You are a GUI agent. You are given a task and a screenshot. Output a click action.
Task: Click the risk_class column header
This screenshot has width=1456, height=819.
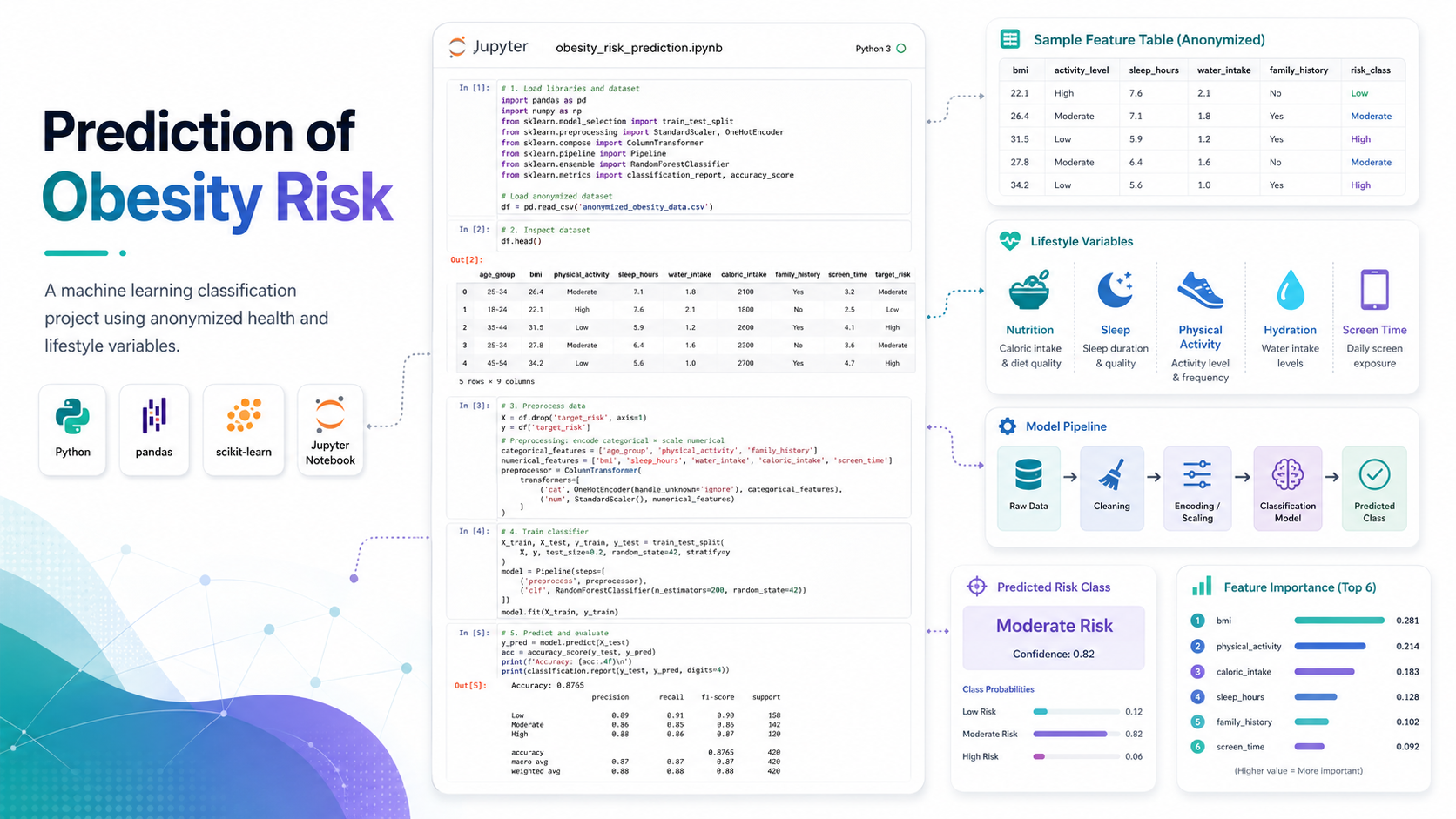(1371, 70)
